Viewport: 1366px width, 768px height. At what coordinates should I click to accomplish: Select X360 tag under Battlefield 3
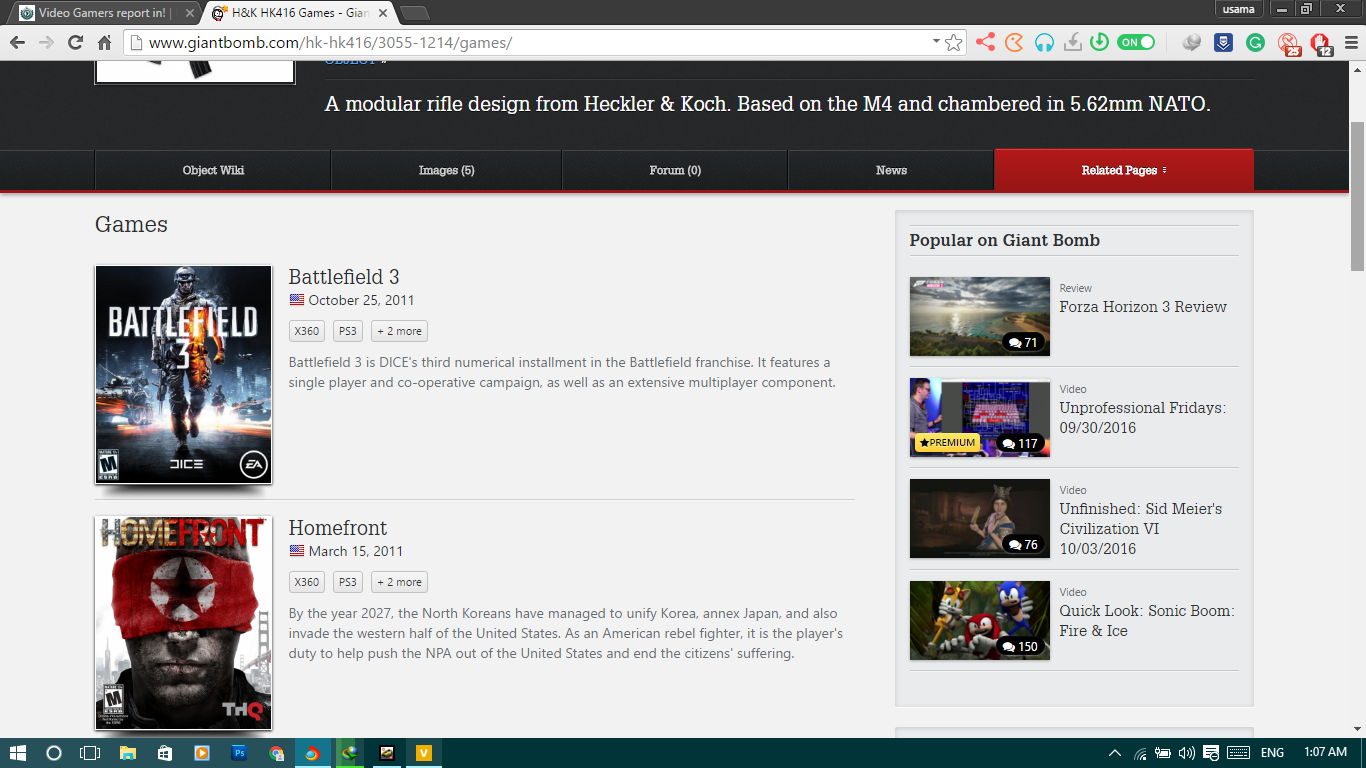[307, 331]
